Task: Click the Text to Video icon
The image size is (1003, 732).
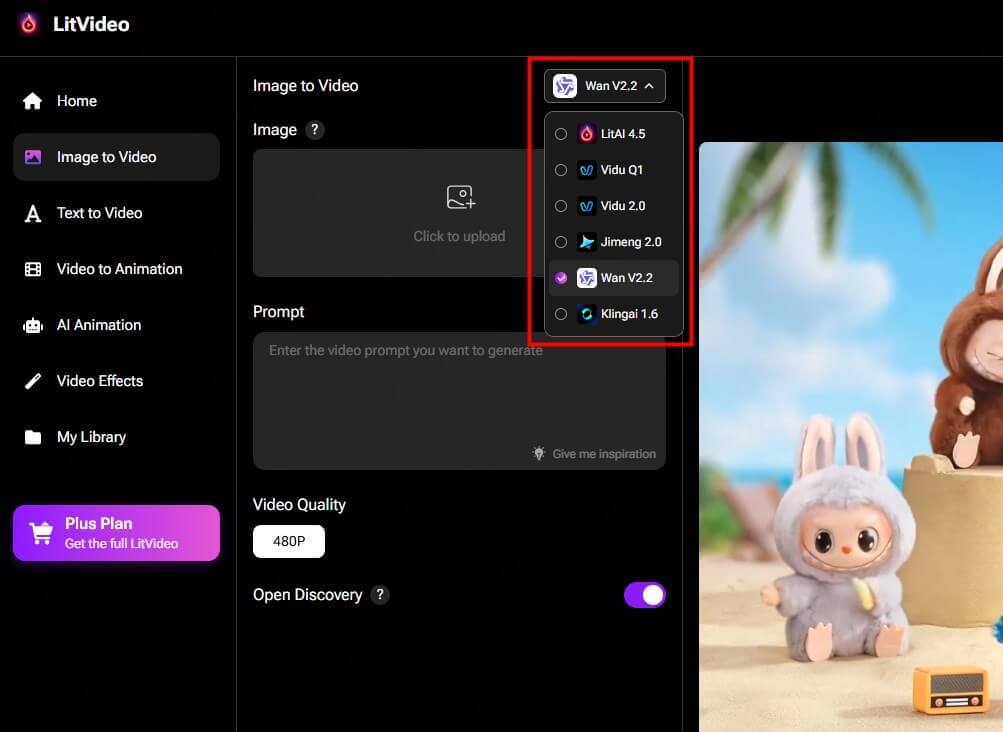Action: pos(33,212)
